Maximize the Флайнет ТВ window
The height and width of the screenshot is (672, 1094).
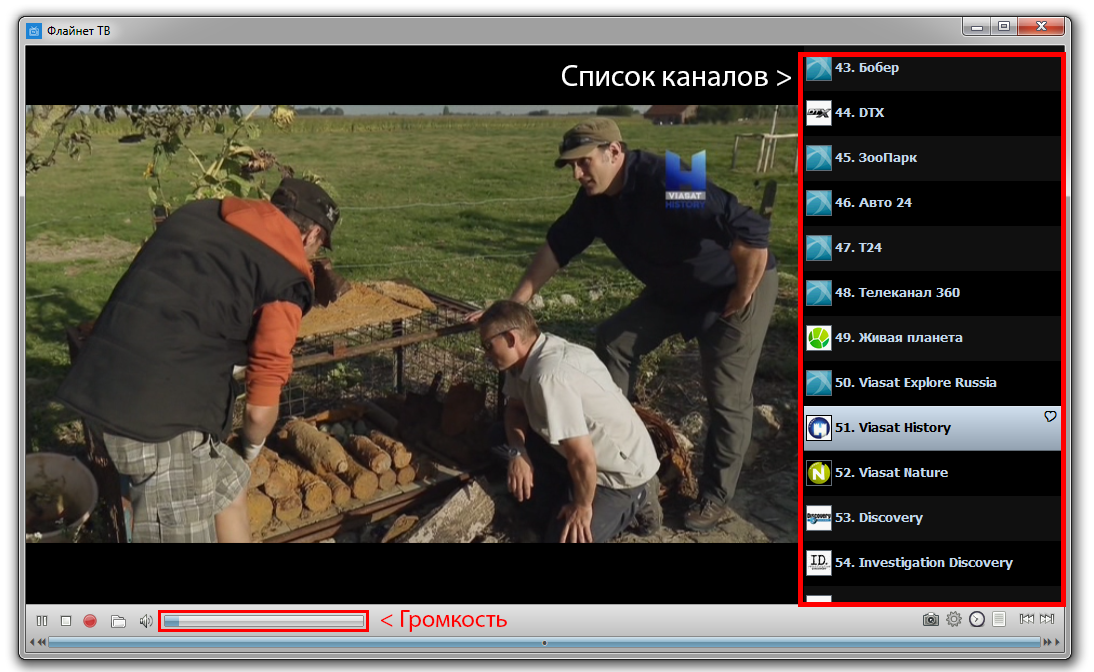(1004, 27)
